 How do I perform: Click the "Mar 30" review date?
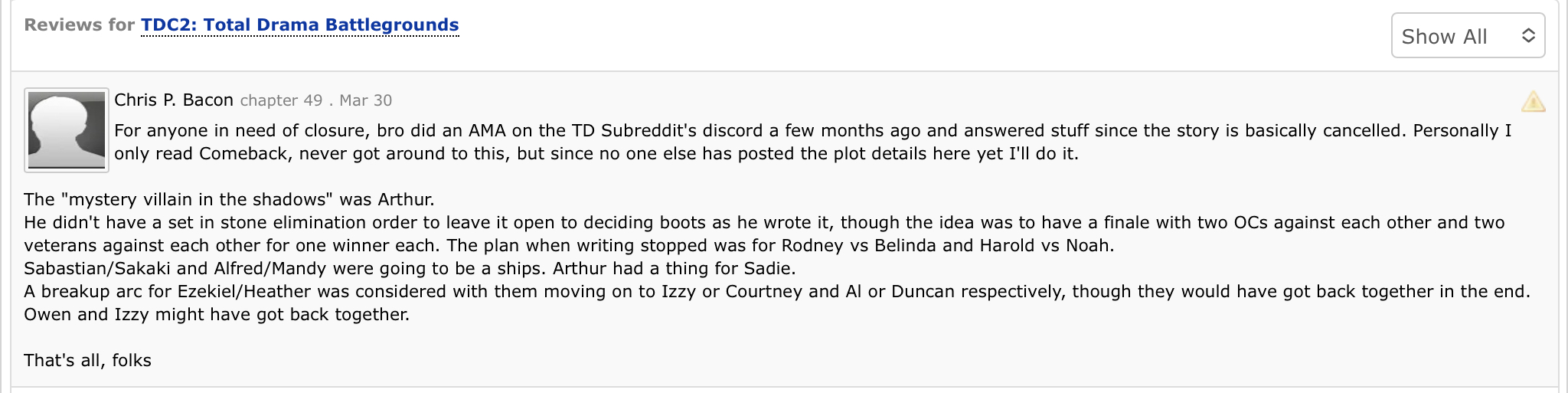pyautogui.click(x=366, y=100)
